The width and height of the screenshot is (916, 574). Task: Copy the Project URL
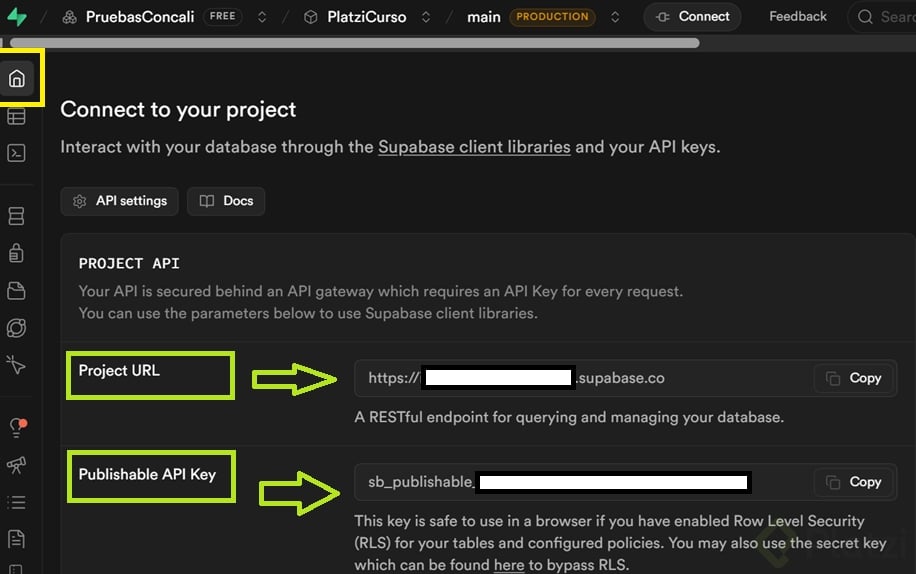(854, 378)
